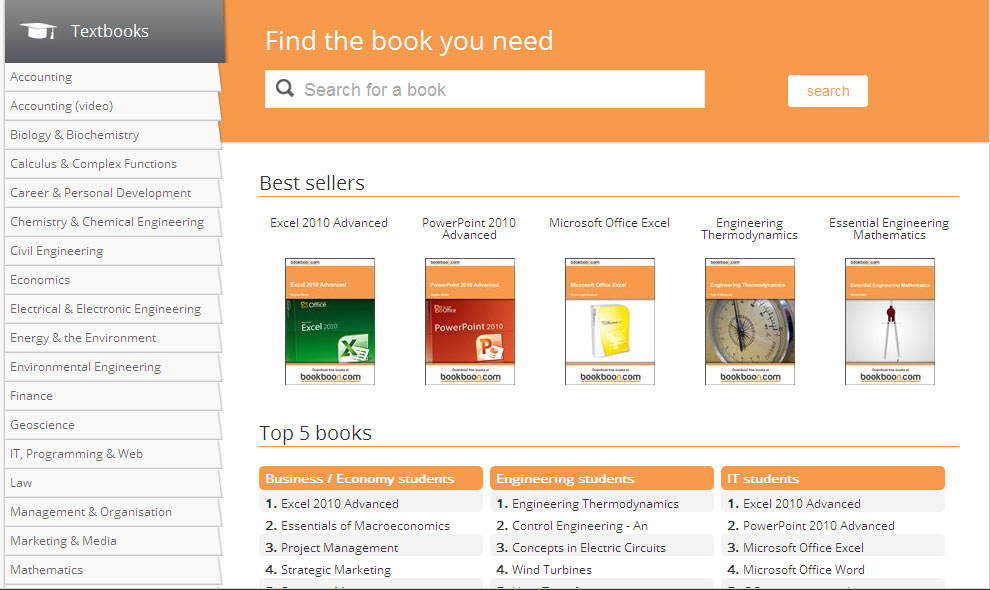Open Energy & the Environment category
Image resolution: width=990 pixels, height=590 pixels.
pyautogui.click(x=112, y=339)
